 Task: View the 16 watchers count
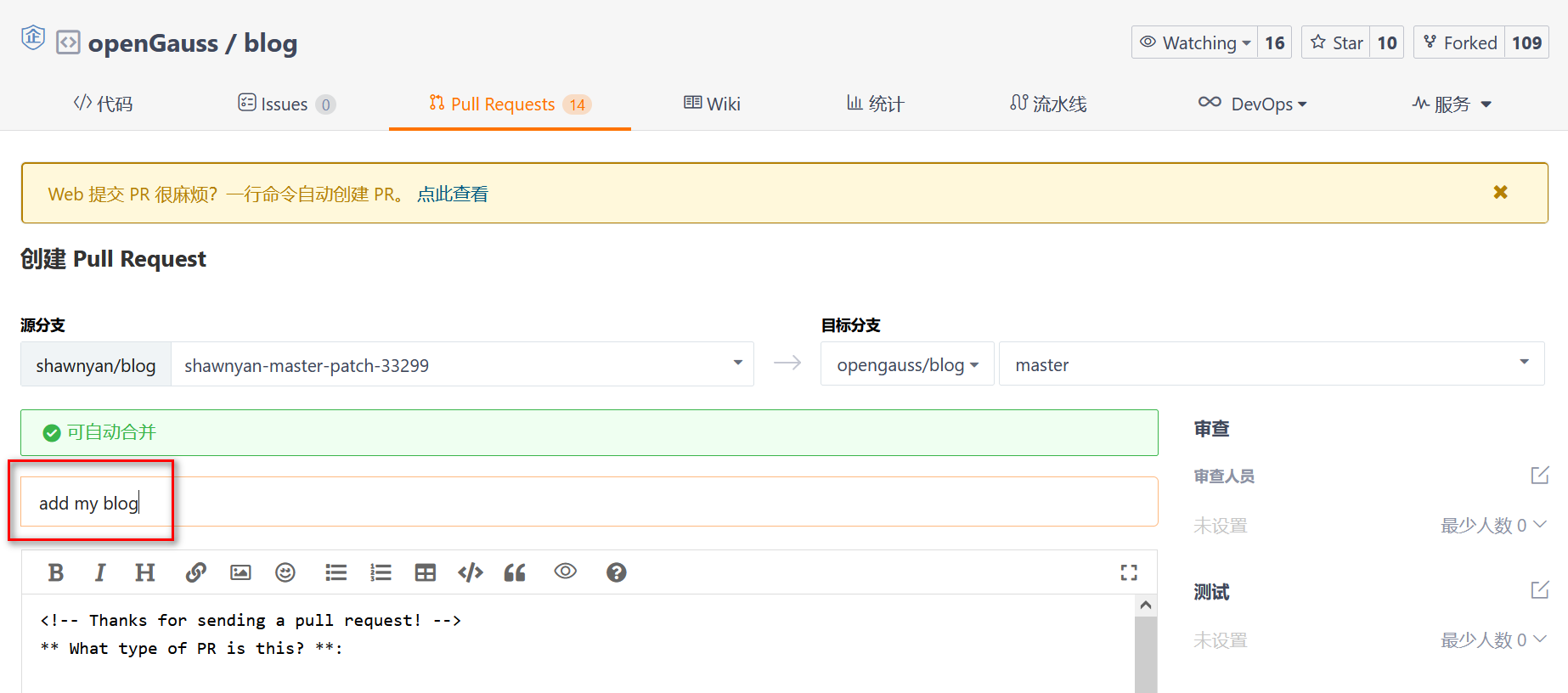click(1274, 42)
